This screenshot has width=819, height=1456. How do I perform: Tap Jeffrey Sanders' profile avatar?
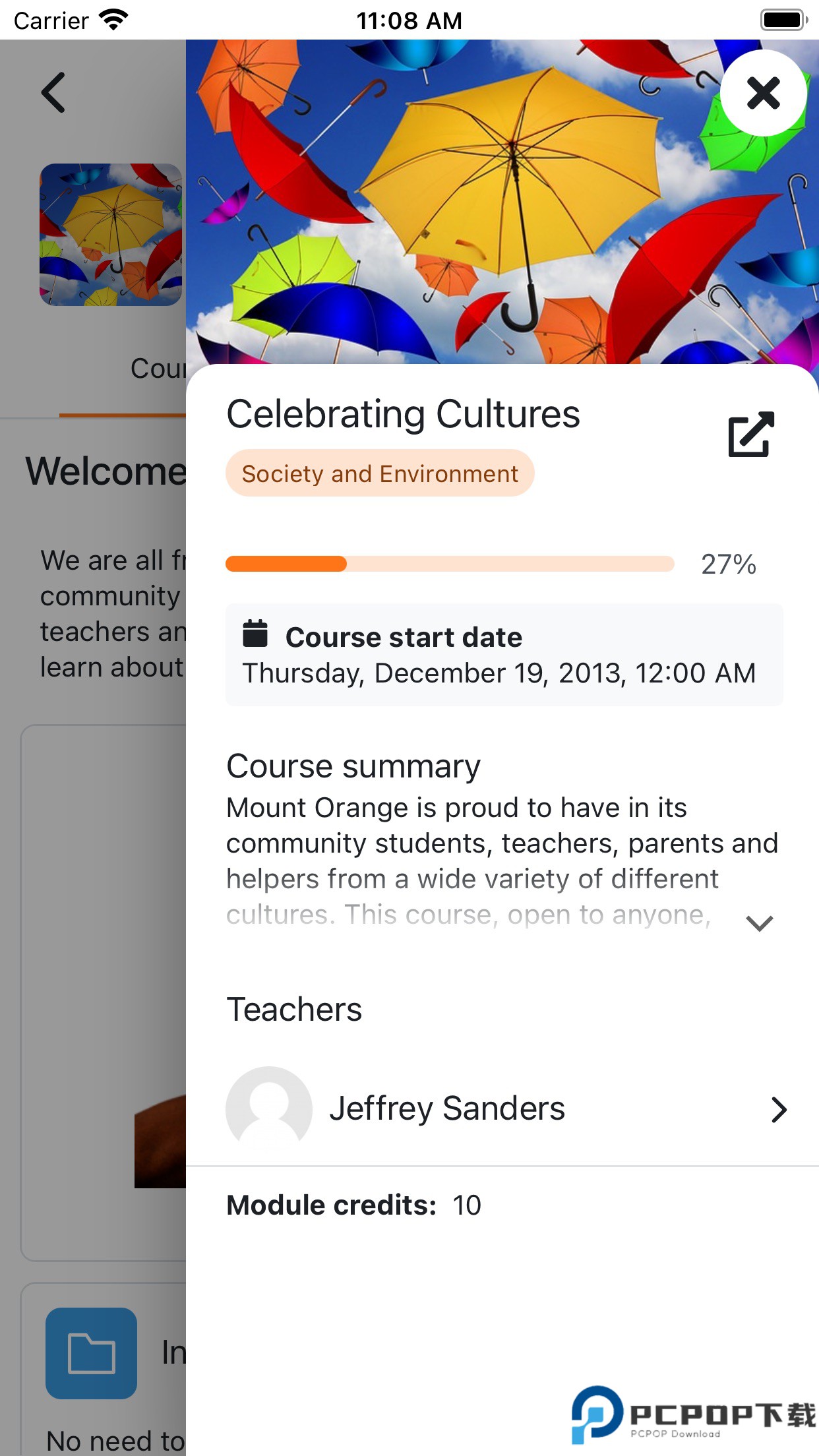click(269, 1108)
